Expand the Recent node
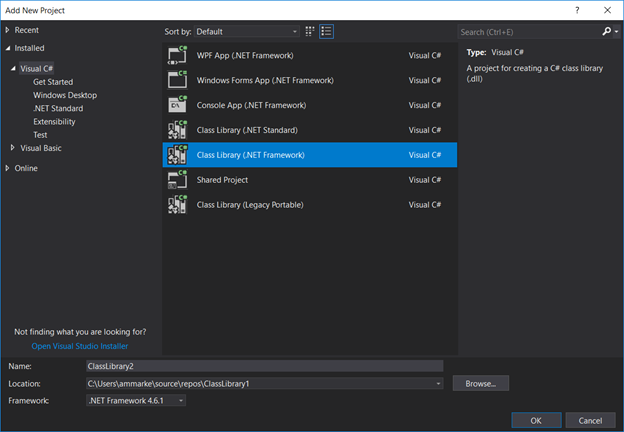The width and height of the screenshot is (624, 432). [x=8, y=30]
